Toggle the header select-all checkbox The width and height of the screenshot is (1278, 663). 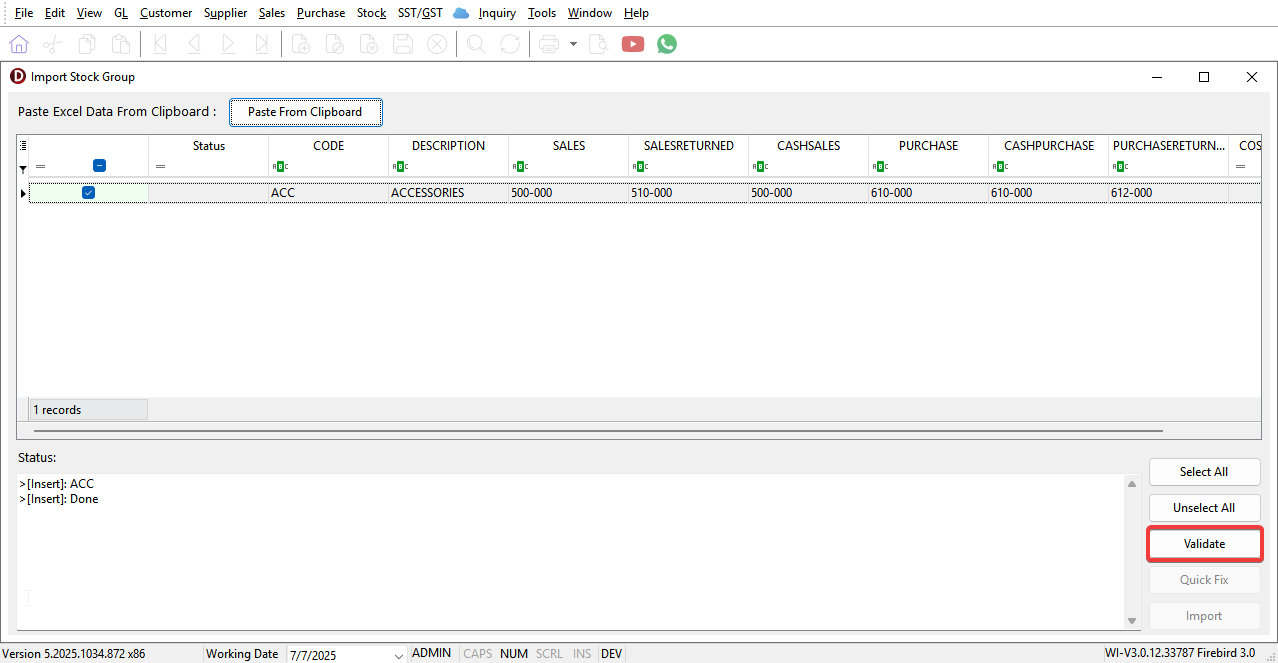(x=99, y=166)
